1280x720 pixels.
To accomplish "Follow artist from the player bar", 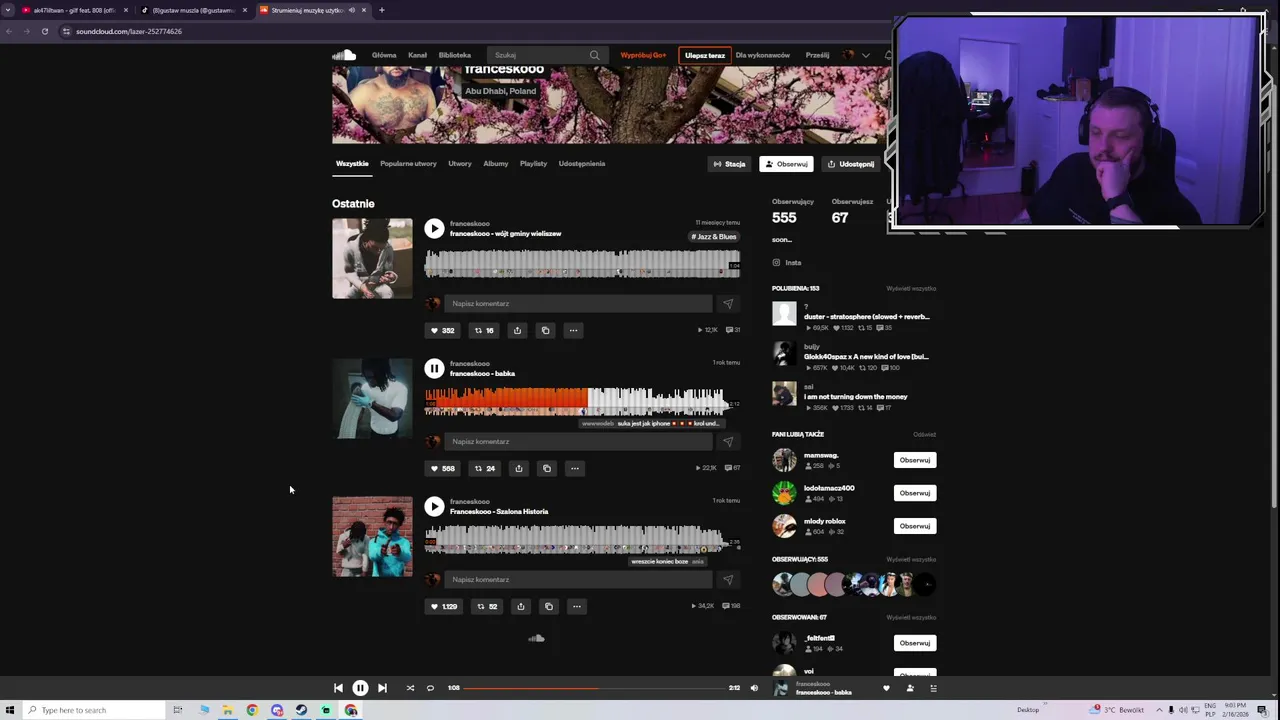I will point(909,688).
